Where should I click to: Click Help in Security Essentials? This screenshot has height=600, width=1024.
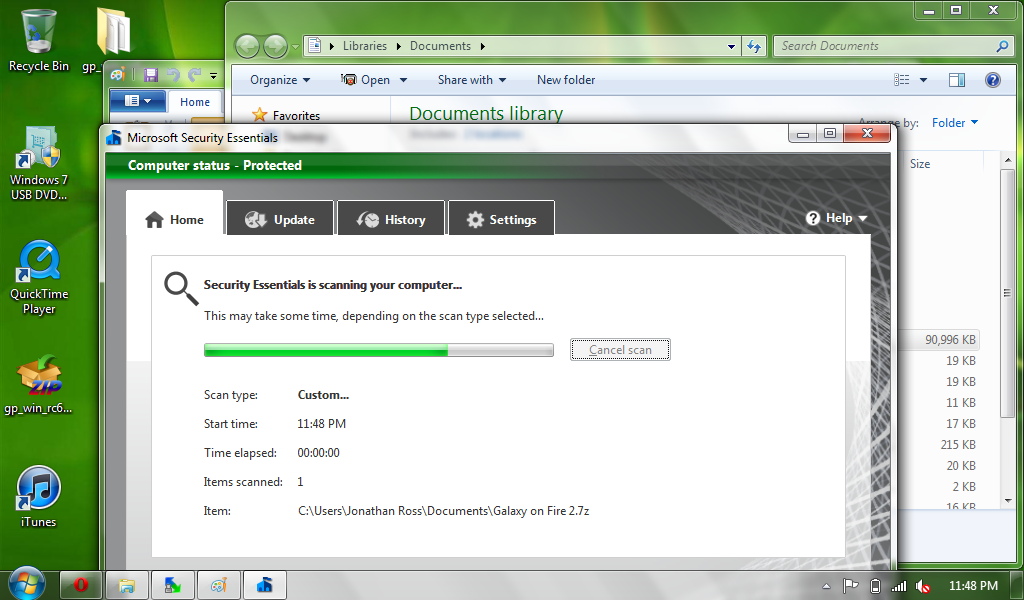[x=839, y=218]
